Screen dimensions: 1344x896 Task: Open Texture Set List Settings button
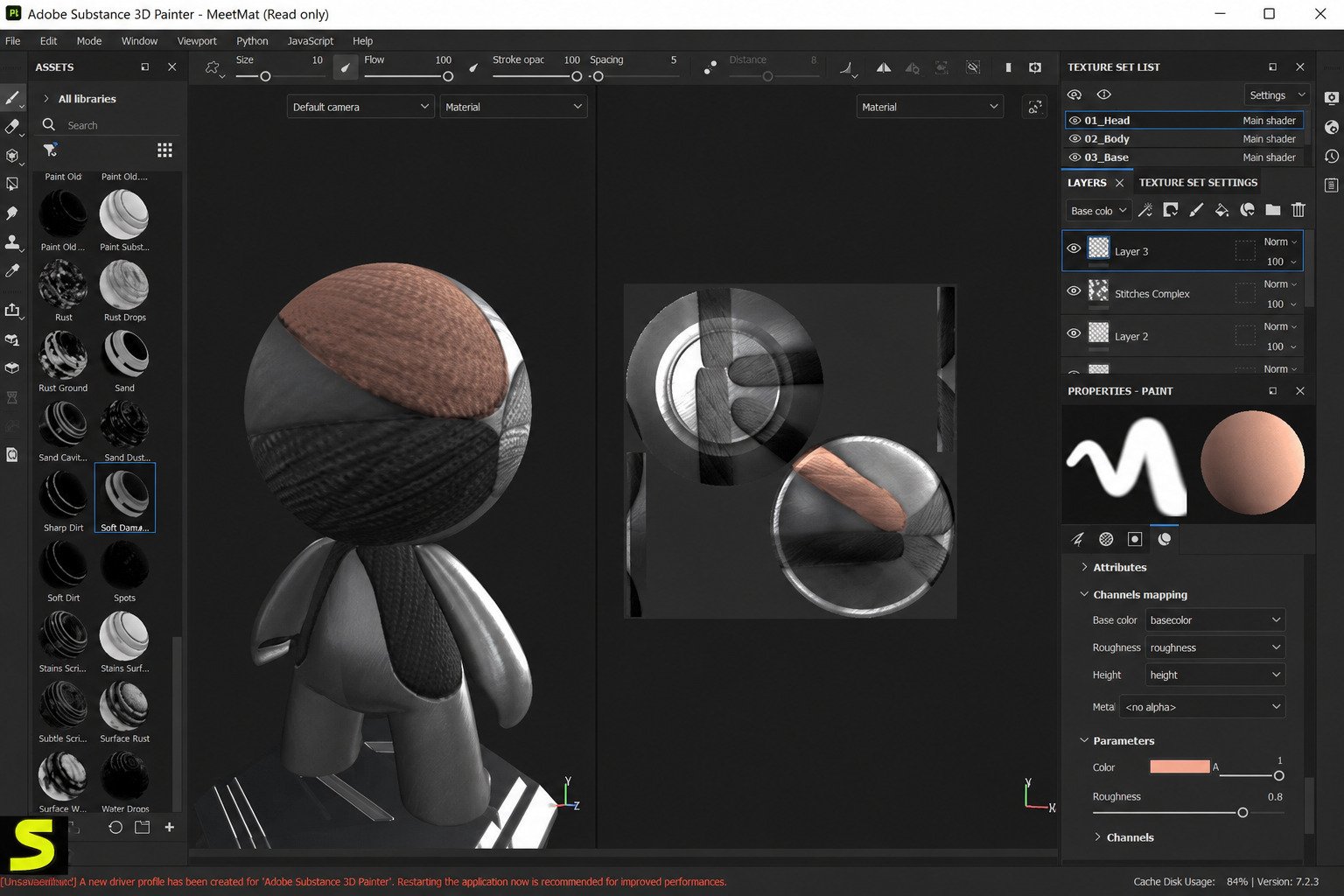click(1276, 95)
